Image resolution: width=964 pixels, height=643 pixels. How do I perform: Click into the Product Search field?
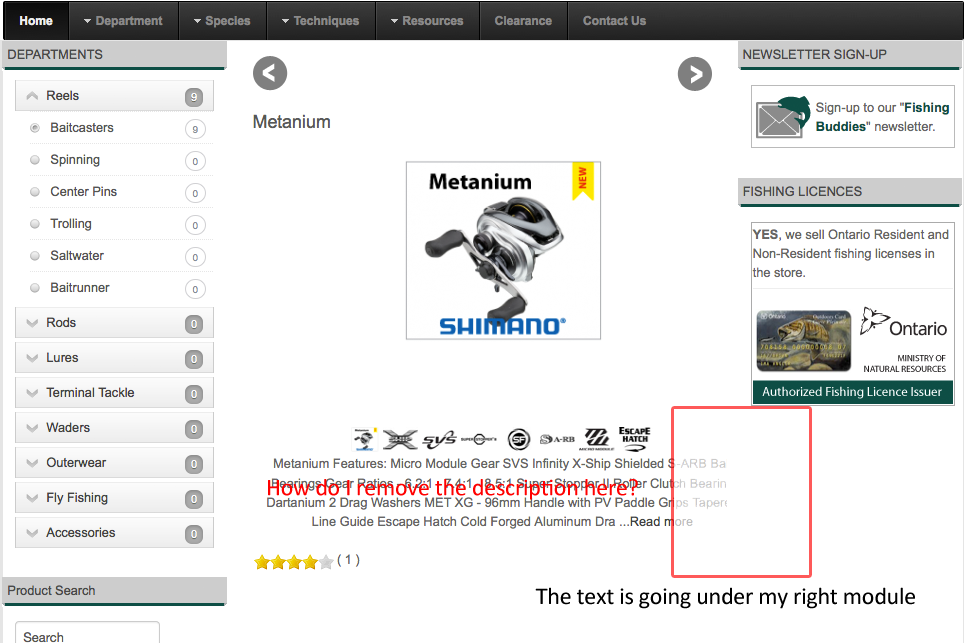(x=87, y=633)
